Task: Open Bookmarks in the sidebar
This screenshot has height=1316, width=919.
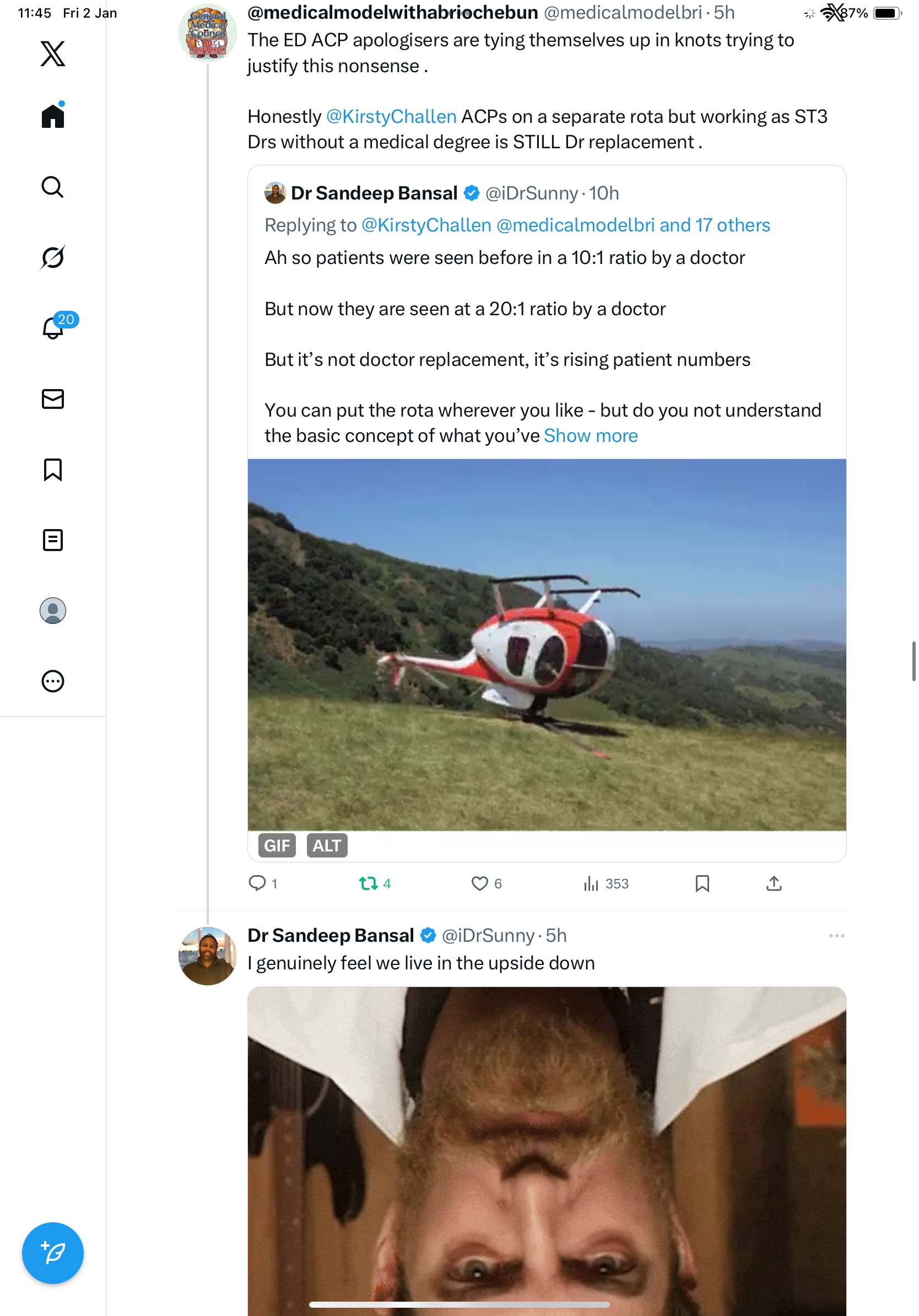Action: pyautogui.click(x=53, y=470)
